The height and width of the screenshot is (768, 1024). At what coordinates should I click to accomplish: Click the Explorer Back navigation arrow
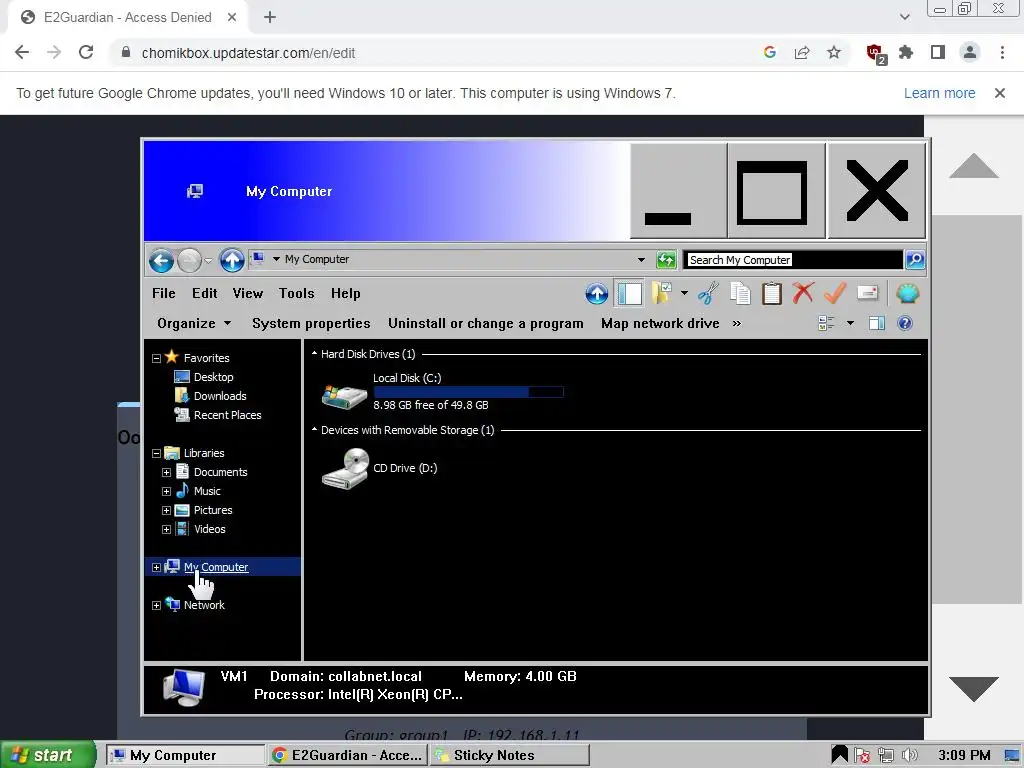[161, 261]
